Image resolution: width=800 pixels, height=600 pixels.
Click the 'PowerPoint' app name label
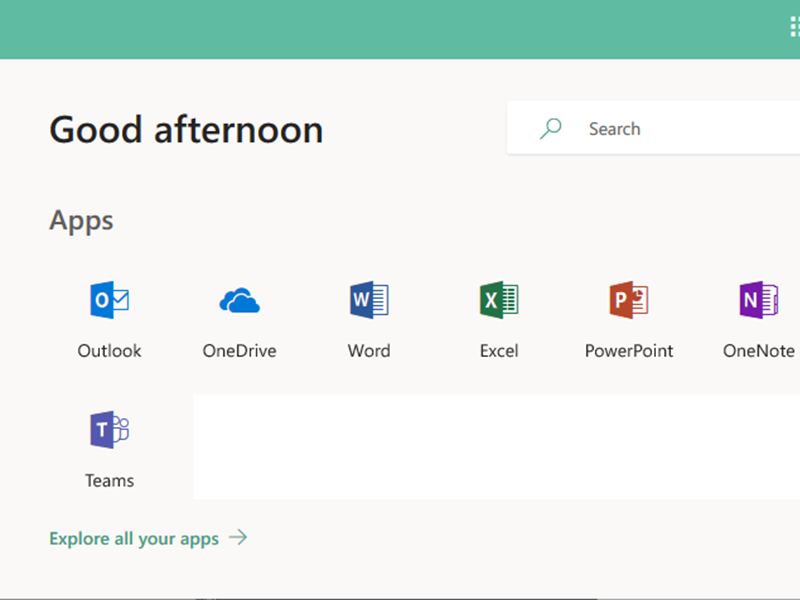[629, 351]
